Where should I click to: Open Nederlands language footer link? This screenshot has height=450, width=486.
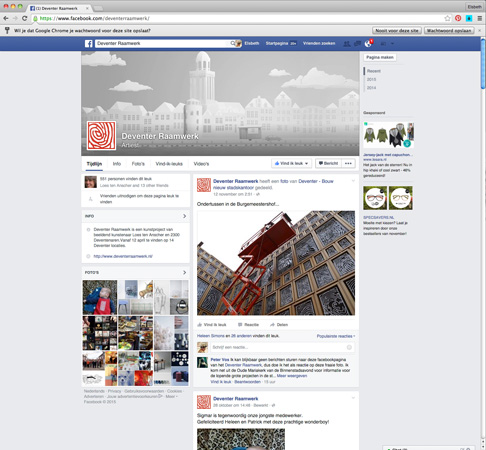pyautogui.click(x=94, y=391)
